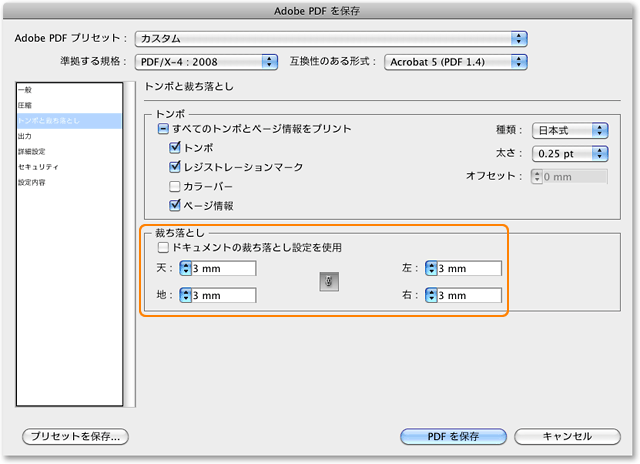Uncheck the ページ情報 checkbox
Screen dimensions: 640x464
tap(175, 205)
